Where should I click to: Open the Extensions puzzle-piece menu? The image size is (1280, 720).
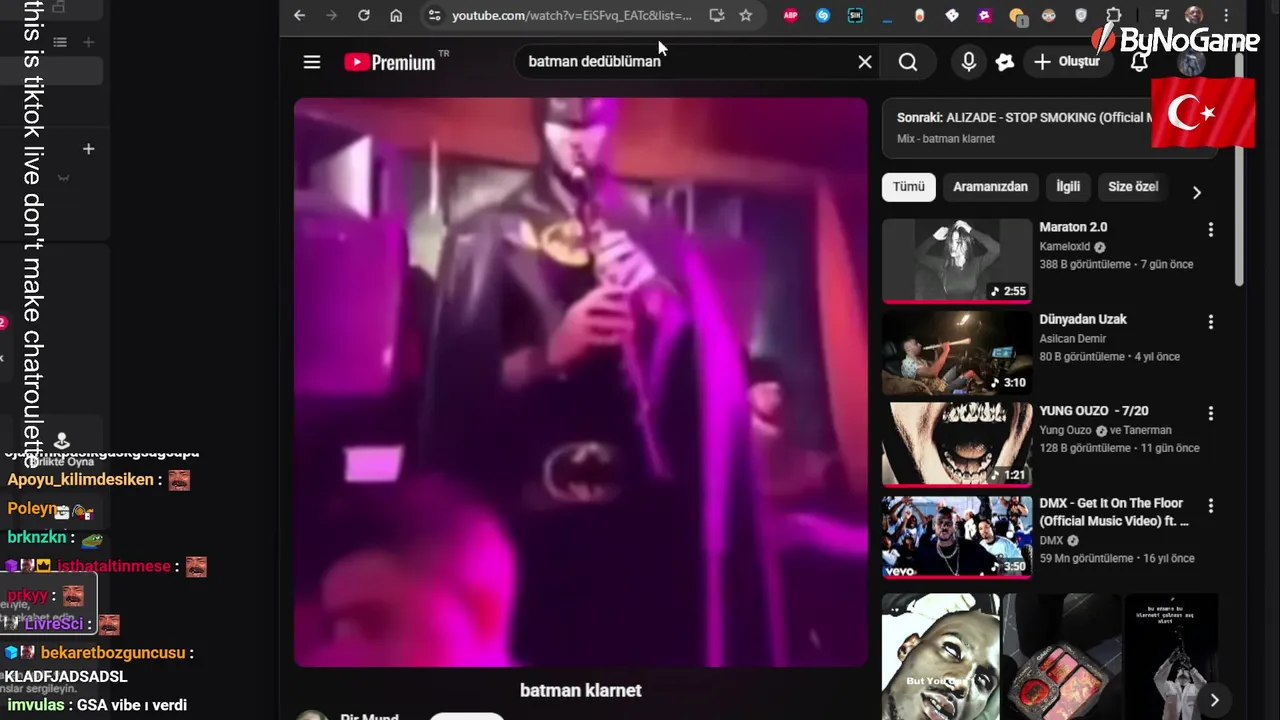click(1114, 15)
